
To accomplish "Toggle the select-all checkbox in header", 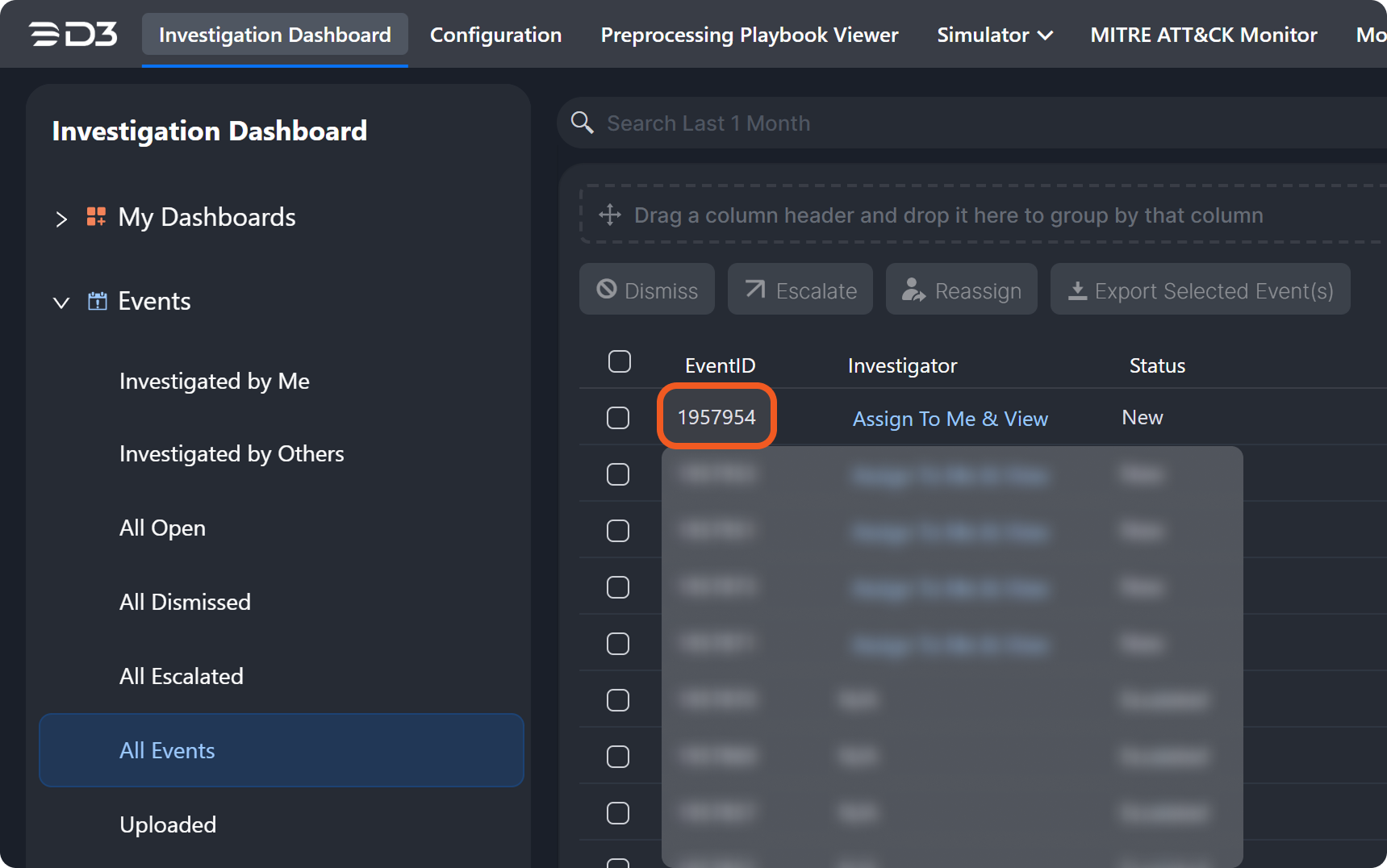I will click(619, 362).
